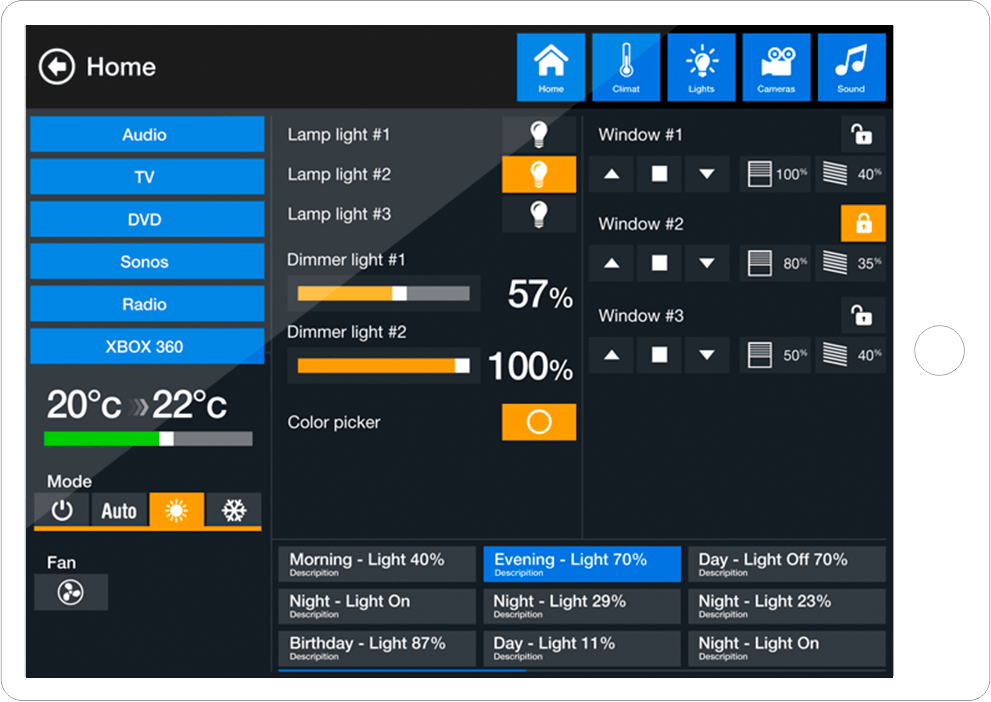Select the sun heating mode
Image resolution: width=991 pixels, height=702 pixels.
point(177,510)
